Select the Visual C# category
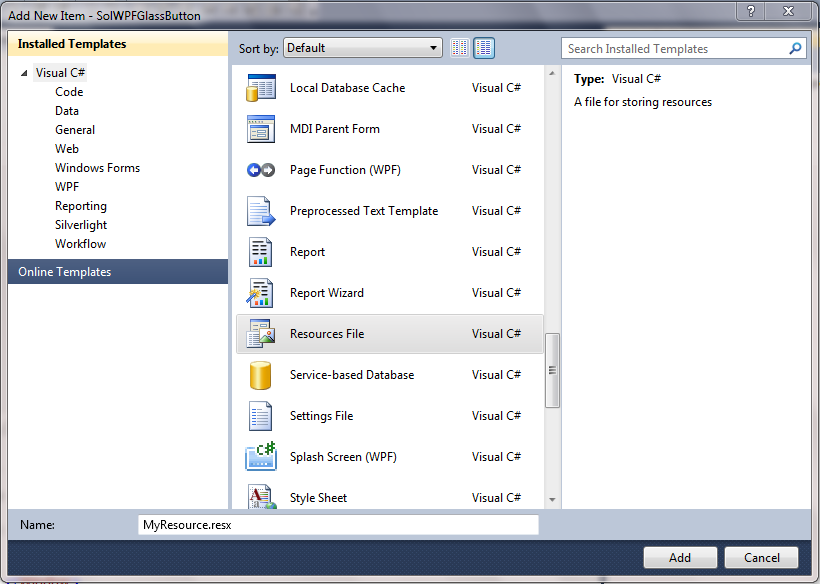The image size is (820, 584). [x=60, y=73]
